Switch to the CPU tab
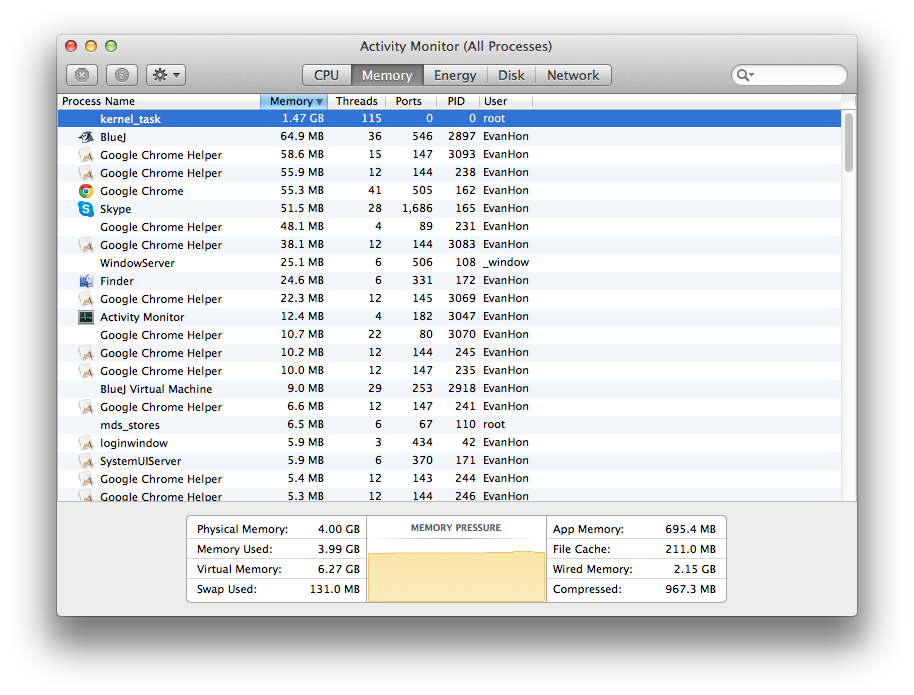This screenshot has height=695, width=914. coord(326,75)
